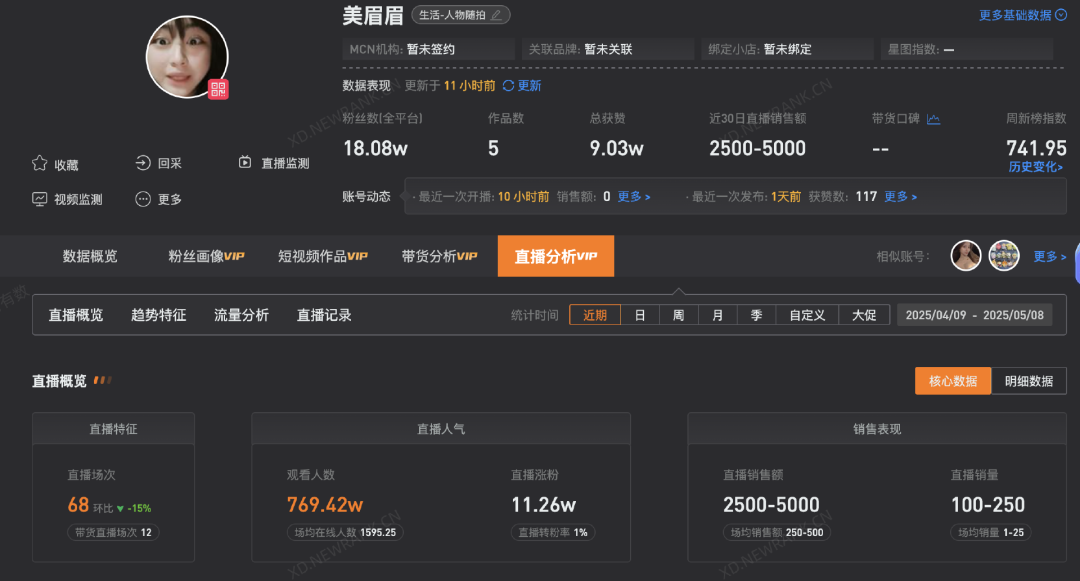Viewport: 1080px width, 581px height.
Task: Select 月 time range option
Action: [718, 315]
